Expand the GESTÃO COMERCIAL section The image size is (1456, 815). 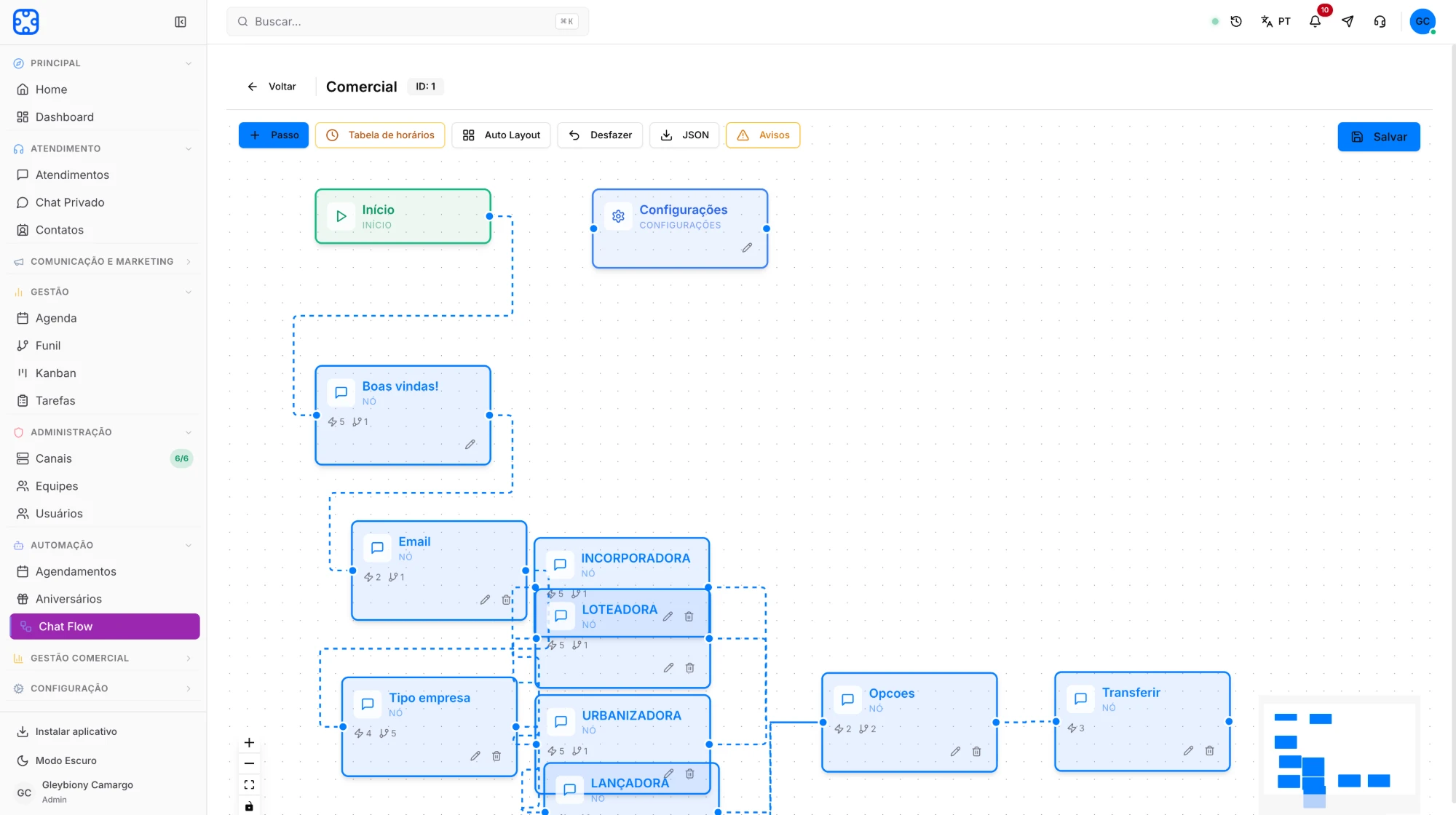point(189,658)
